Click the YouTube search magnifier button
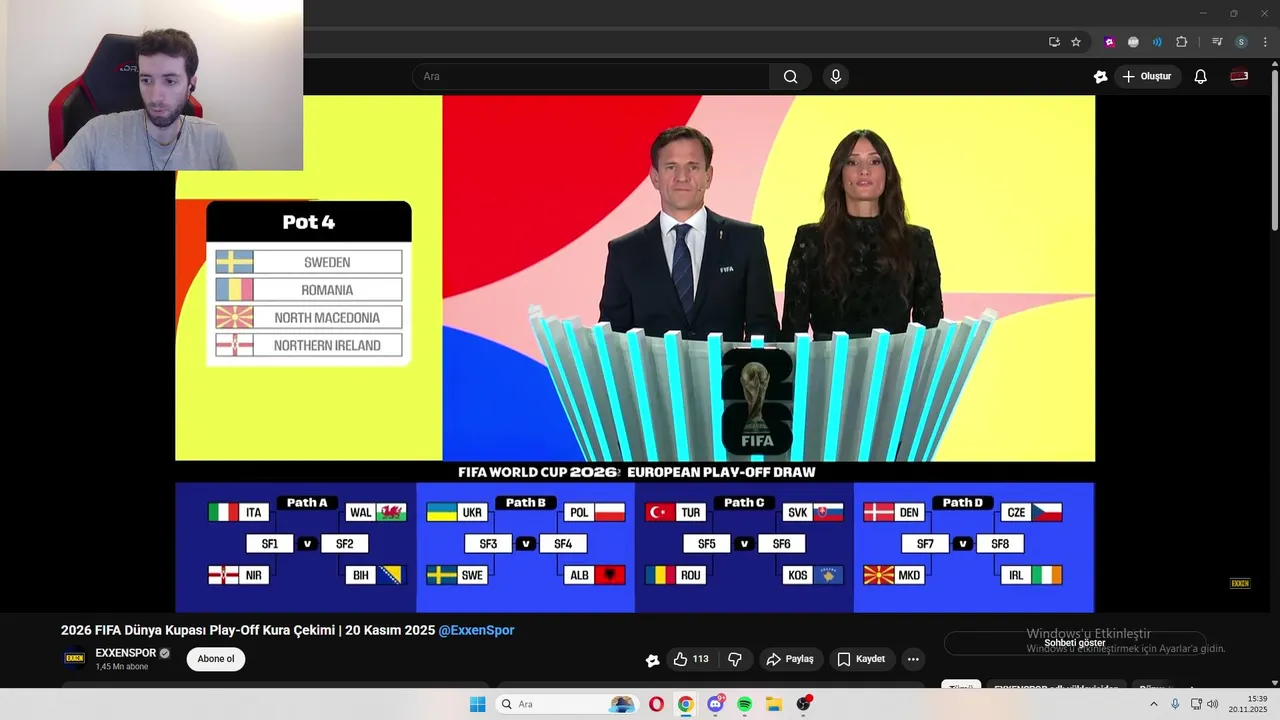This screenshot has height=720, width=1280. (790, 76)
